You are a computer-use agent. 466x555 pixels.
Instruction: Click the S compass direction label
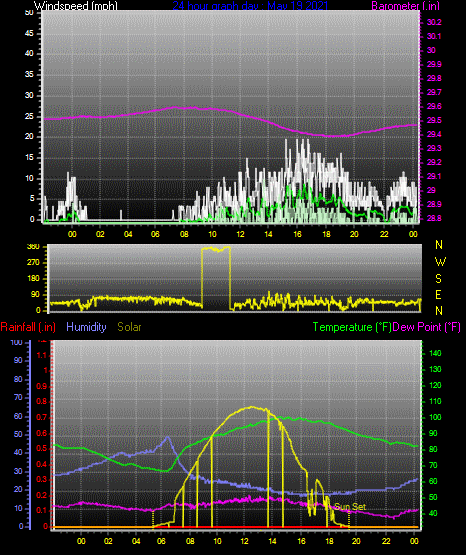438,279
